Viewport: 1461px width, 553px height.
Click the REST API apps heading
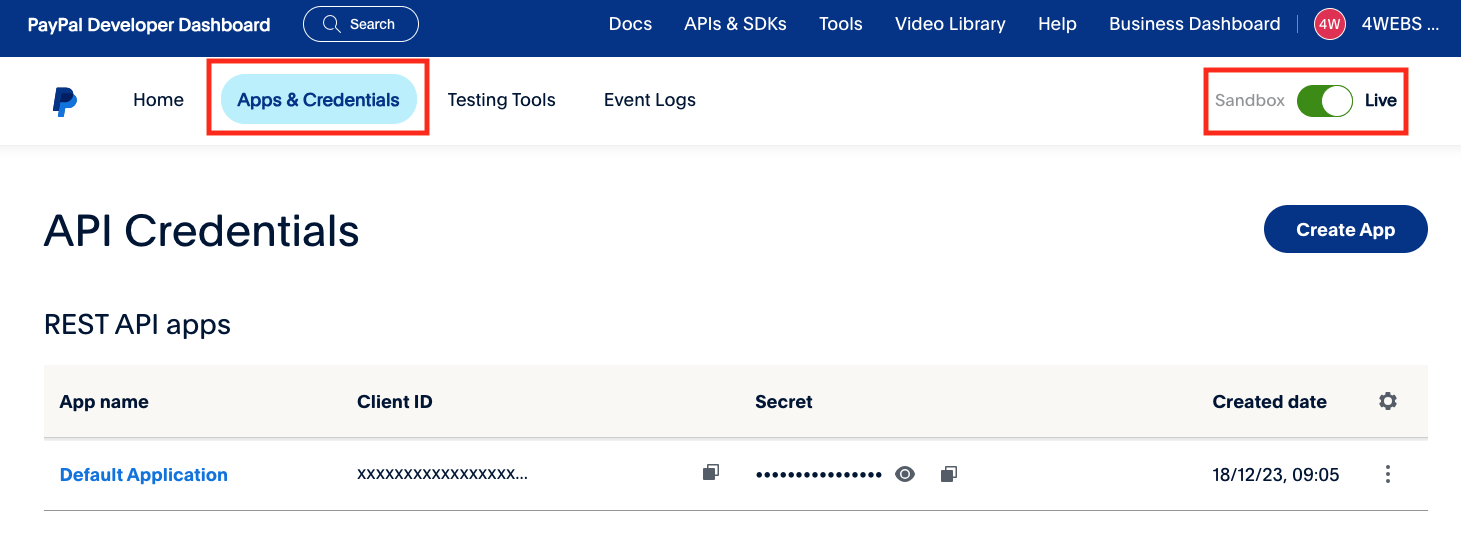click(138, 325)
